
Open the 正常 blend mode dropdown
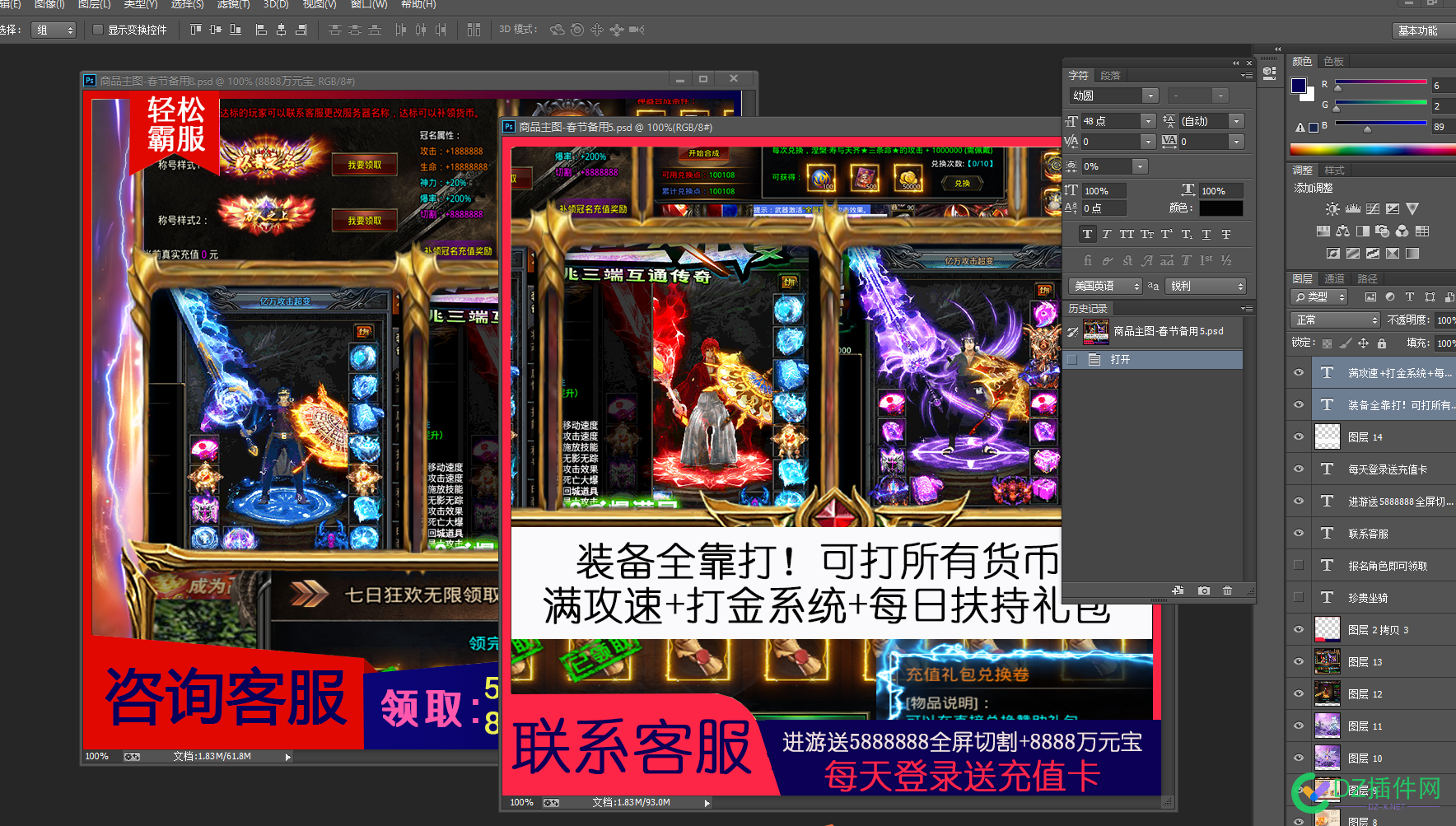click(1334, 320)
